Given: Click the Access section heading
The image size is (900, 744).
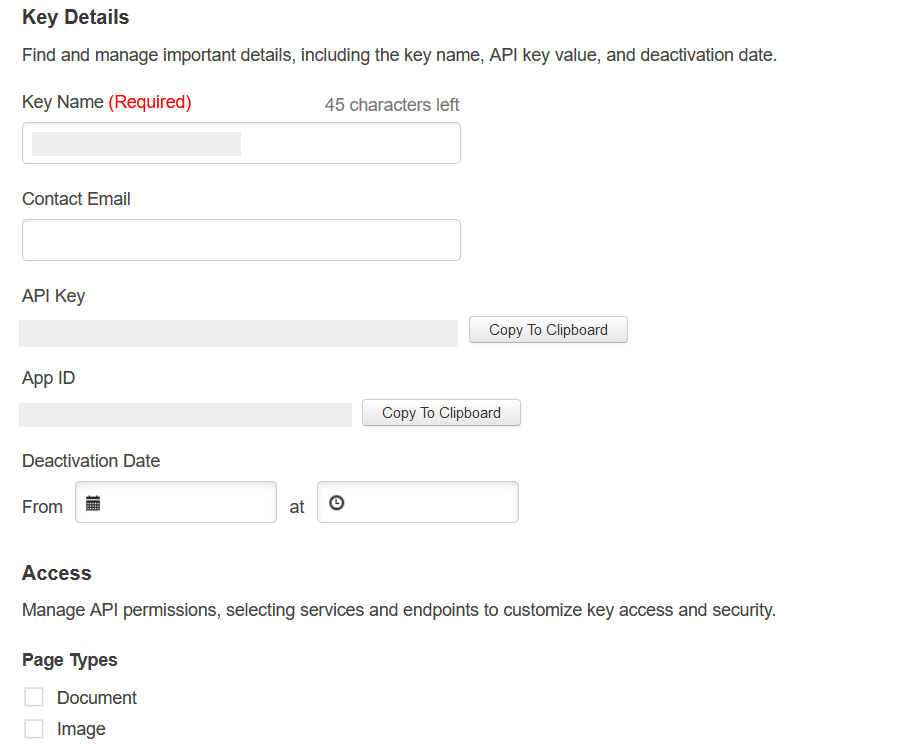Looking at the screenshot, I should (x=57, y=573).
